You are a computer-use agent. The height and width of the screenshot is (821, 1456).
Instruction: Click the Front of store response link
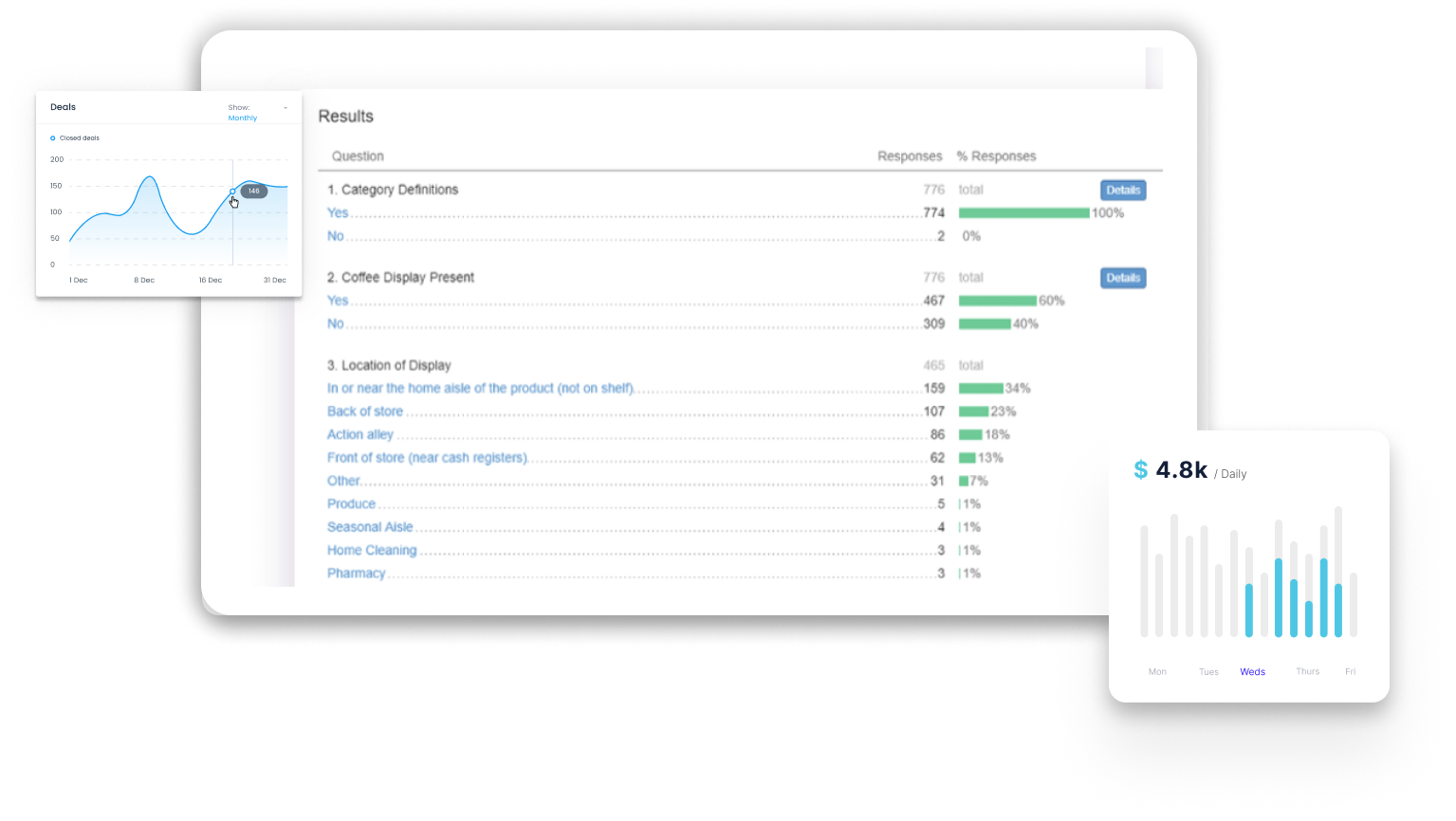427,458
